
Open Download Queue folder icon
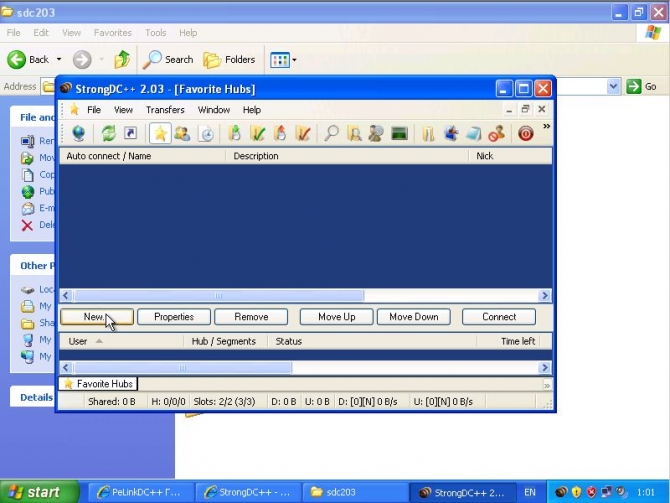(234, 134)
